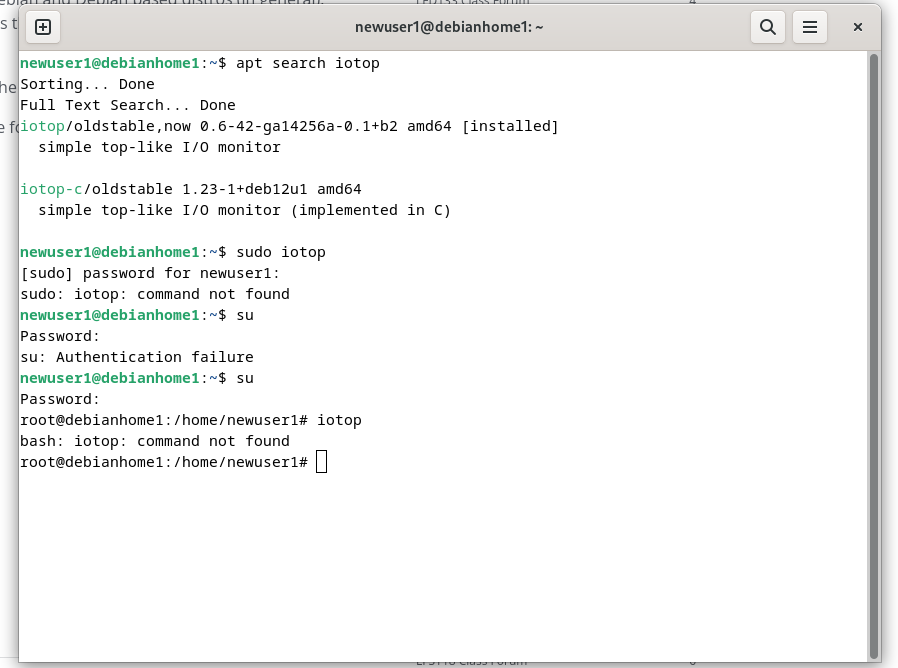Viewport: 898px width, 668px height.
Task: Open terminal search
Action: 767,27
